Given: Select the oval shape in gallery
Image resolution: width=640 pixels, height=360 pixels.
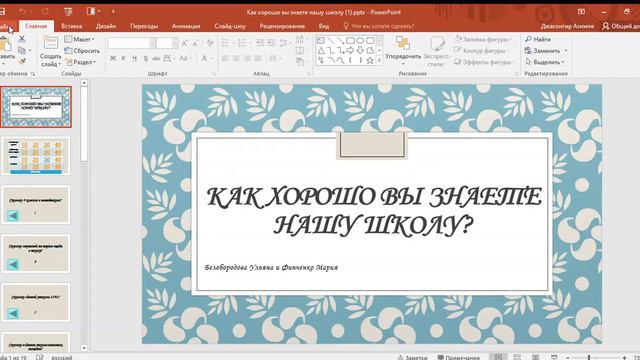Looking at the screenshot, I should (360, 40).
